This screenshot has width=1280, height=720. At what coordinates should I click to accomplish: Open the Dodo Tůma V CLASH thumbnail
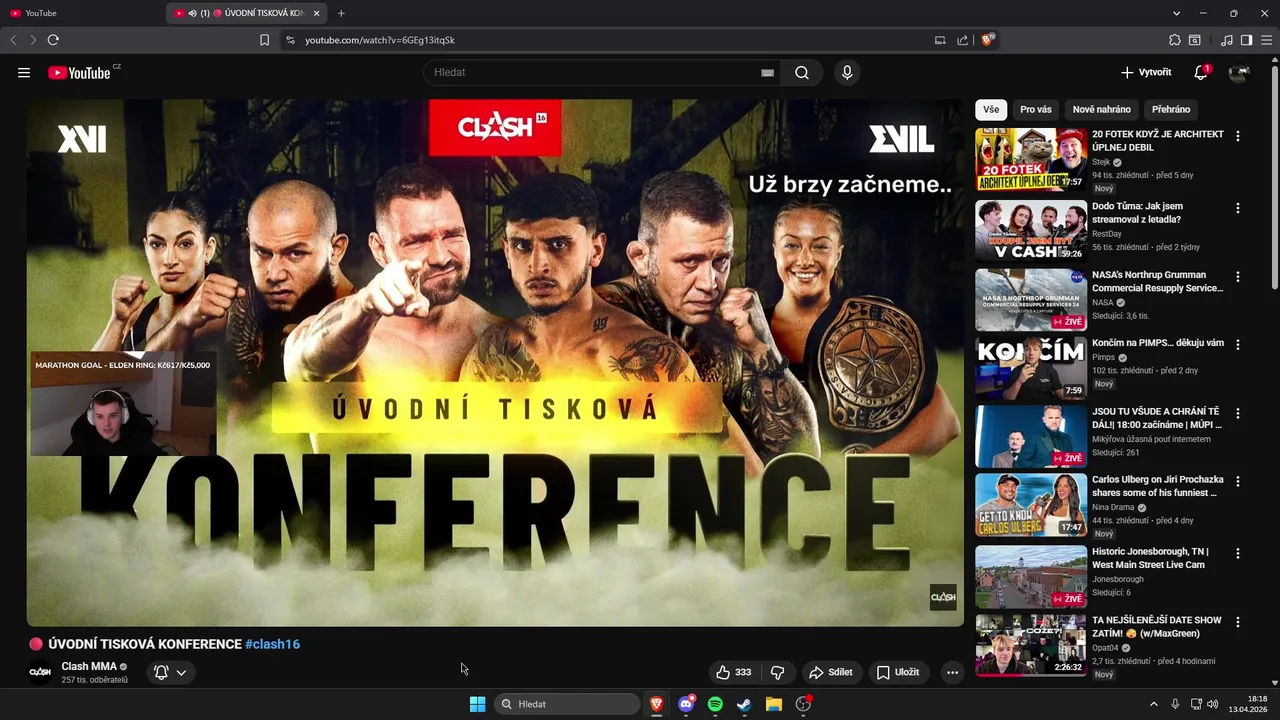[x=1031, y=231]
